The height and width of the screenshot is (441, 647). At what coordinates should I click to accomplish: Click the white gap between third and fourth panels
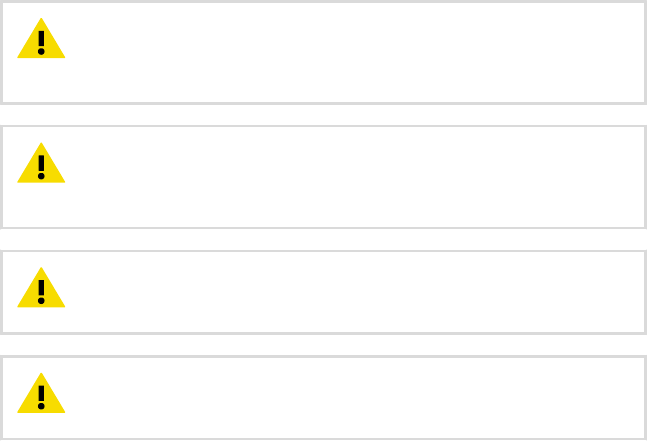tap(324, 345)
